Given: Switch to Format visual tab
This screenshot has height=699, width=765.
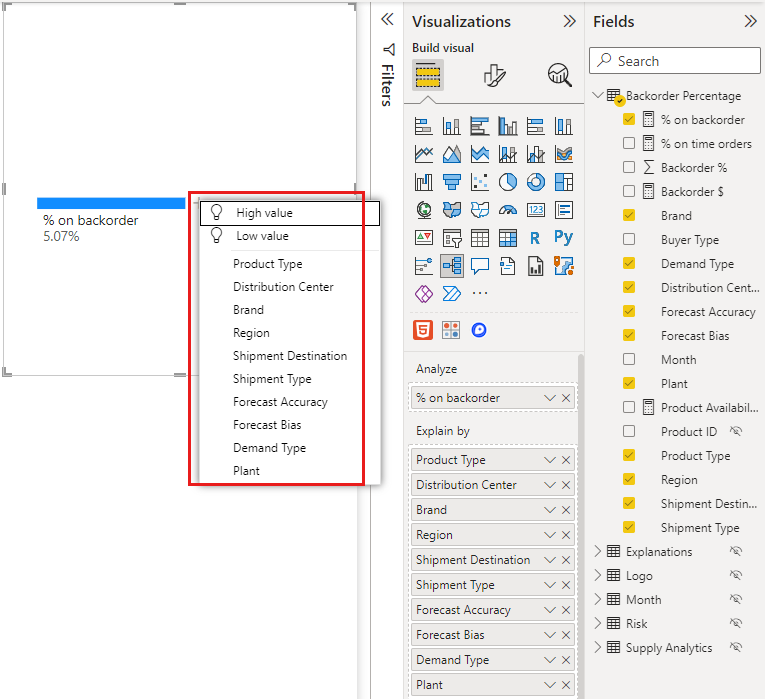Looking at the screenshot, I should pyautogui.click(x=494, y=76).
